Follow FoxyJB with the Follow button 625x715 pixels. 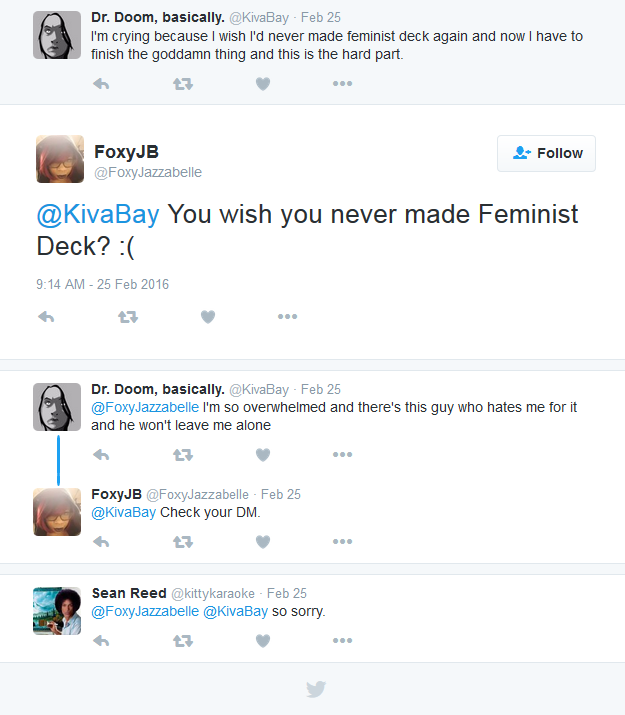pyautogui.click(x=546, y=153)
